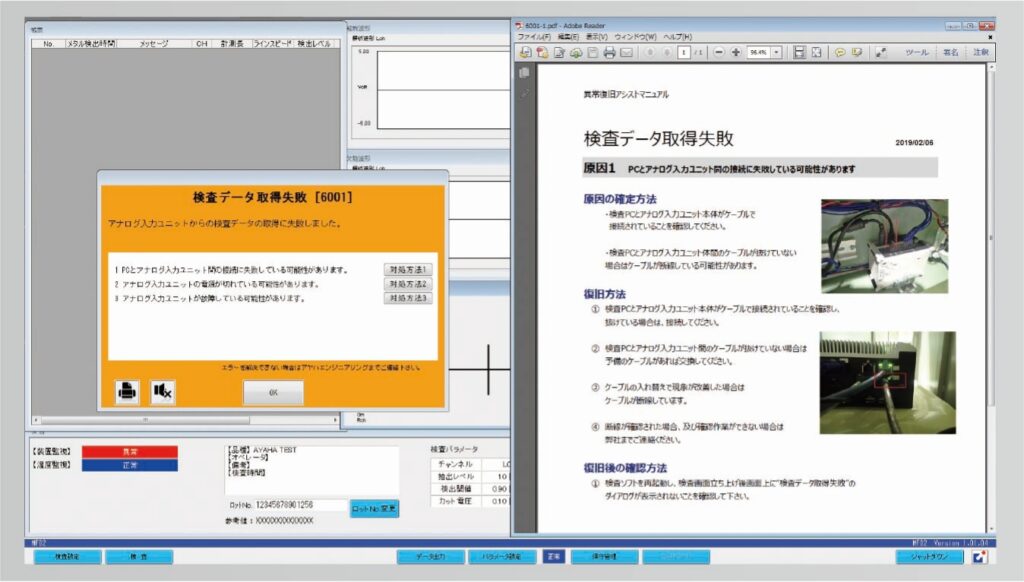Image resolution: width=1024 pixels, height=582 pixels.
Task: Open the 表示 menu in Adobe Reader
Action: [597, 35]
